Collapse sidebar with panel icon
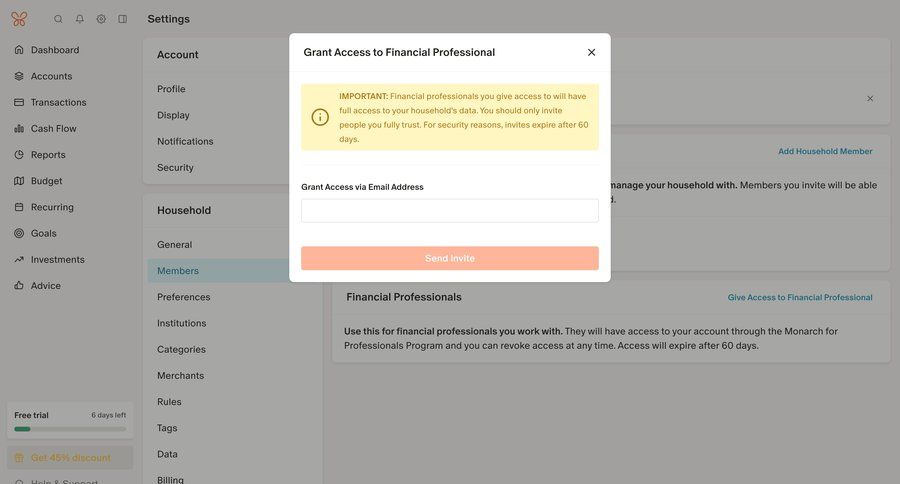 [123, 19]
